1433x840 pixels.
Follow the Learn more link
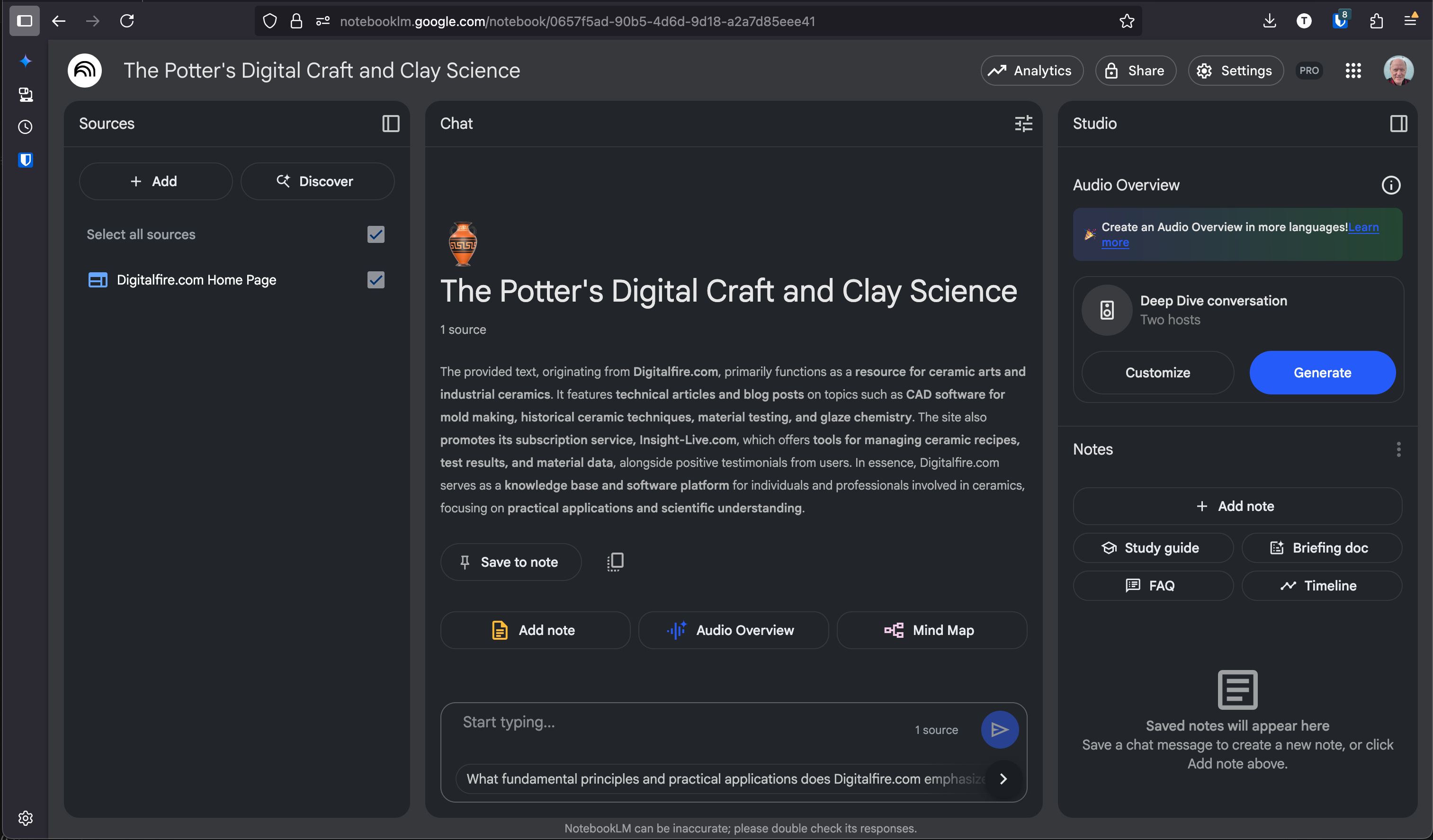click(x=1363, y=227)
